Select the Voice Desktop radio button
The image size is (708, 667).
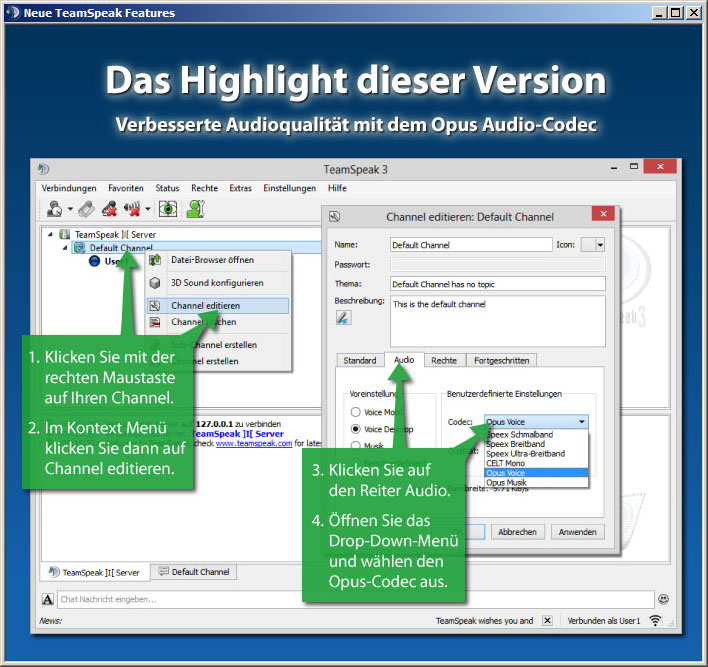point(356,429)
